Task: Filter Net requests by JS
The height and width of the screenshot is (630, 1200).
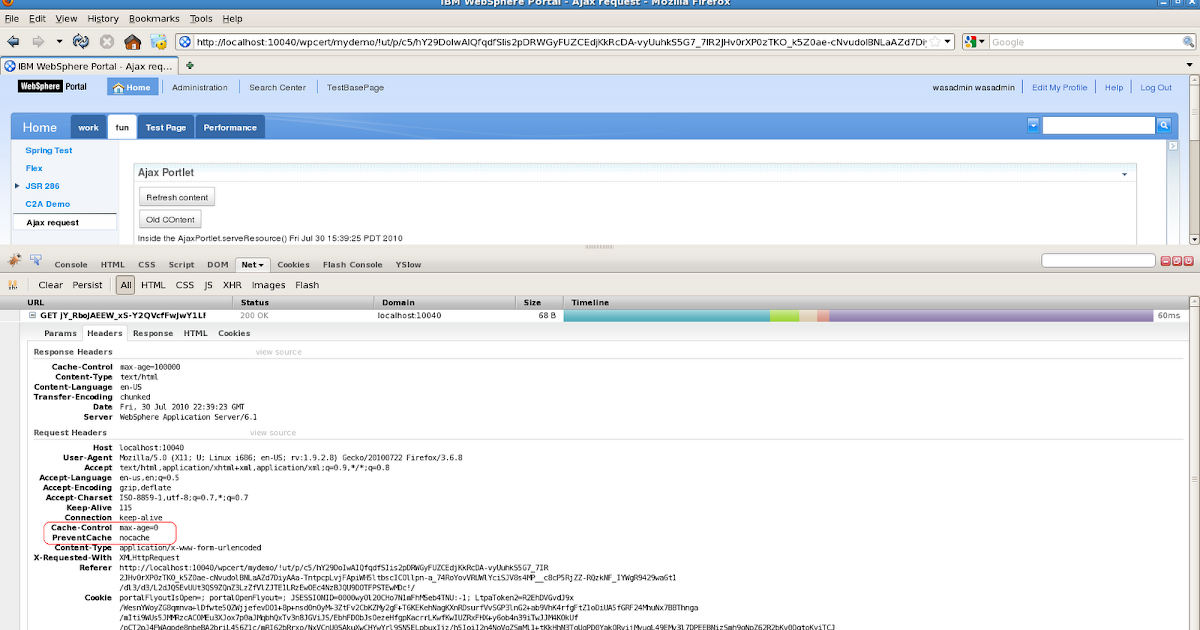Action: [208, 285]
